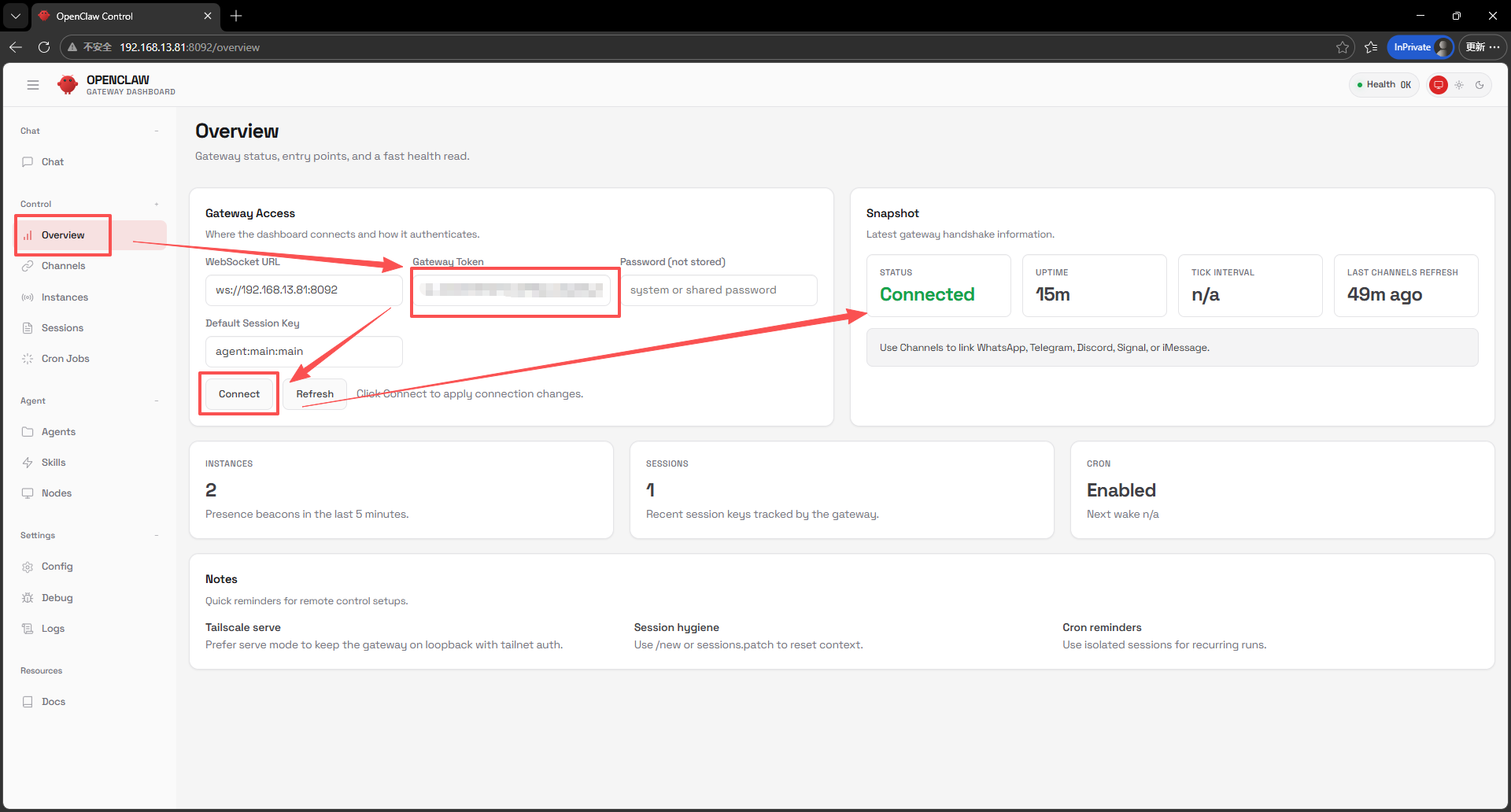Collapse the Control sidebar group
Image resolution: width=1511 pixels, height=812 pixels.
pos(157,204)
